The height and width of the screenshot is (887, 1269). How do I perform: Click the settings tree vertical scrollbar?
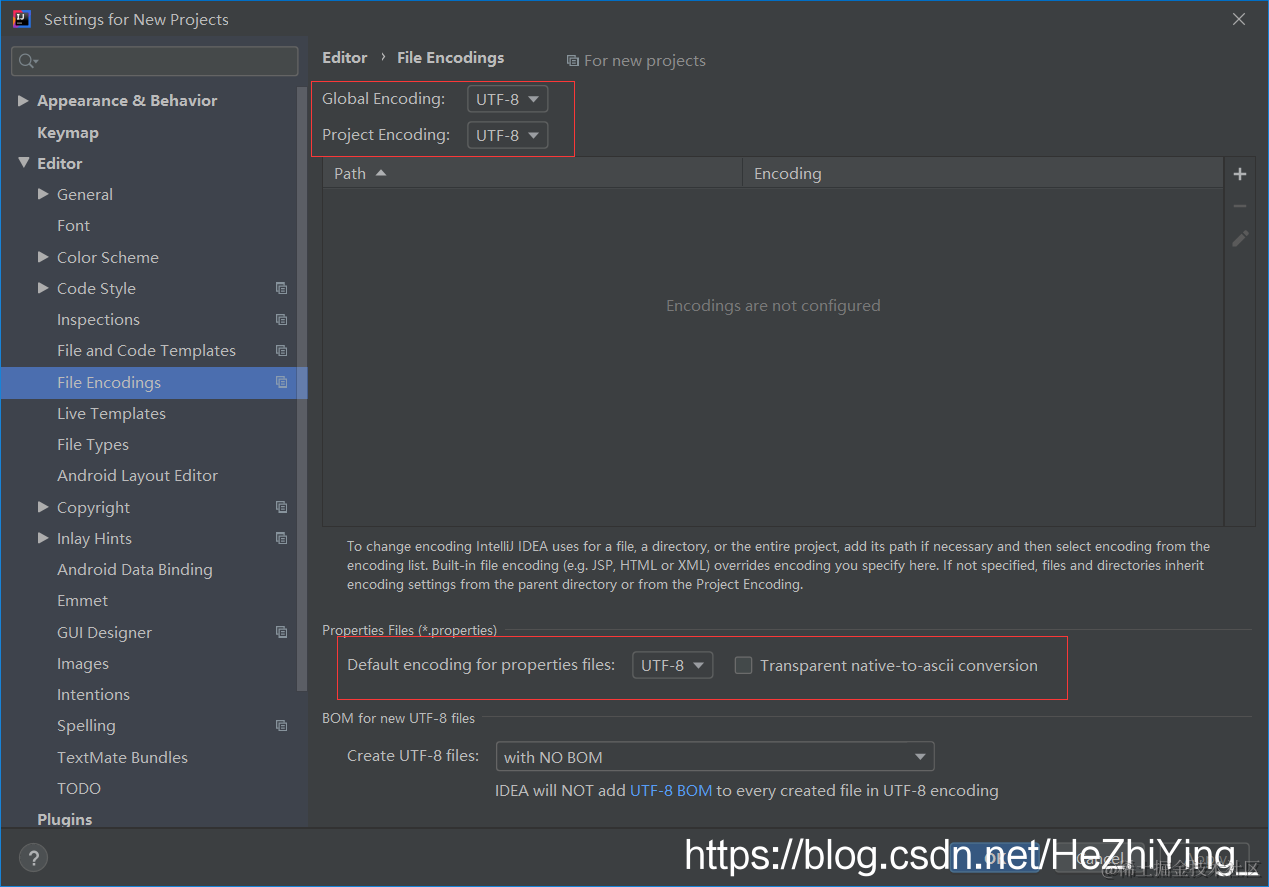coord(303,390)
